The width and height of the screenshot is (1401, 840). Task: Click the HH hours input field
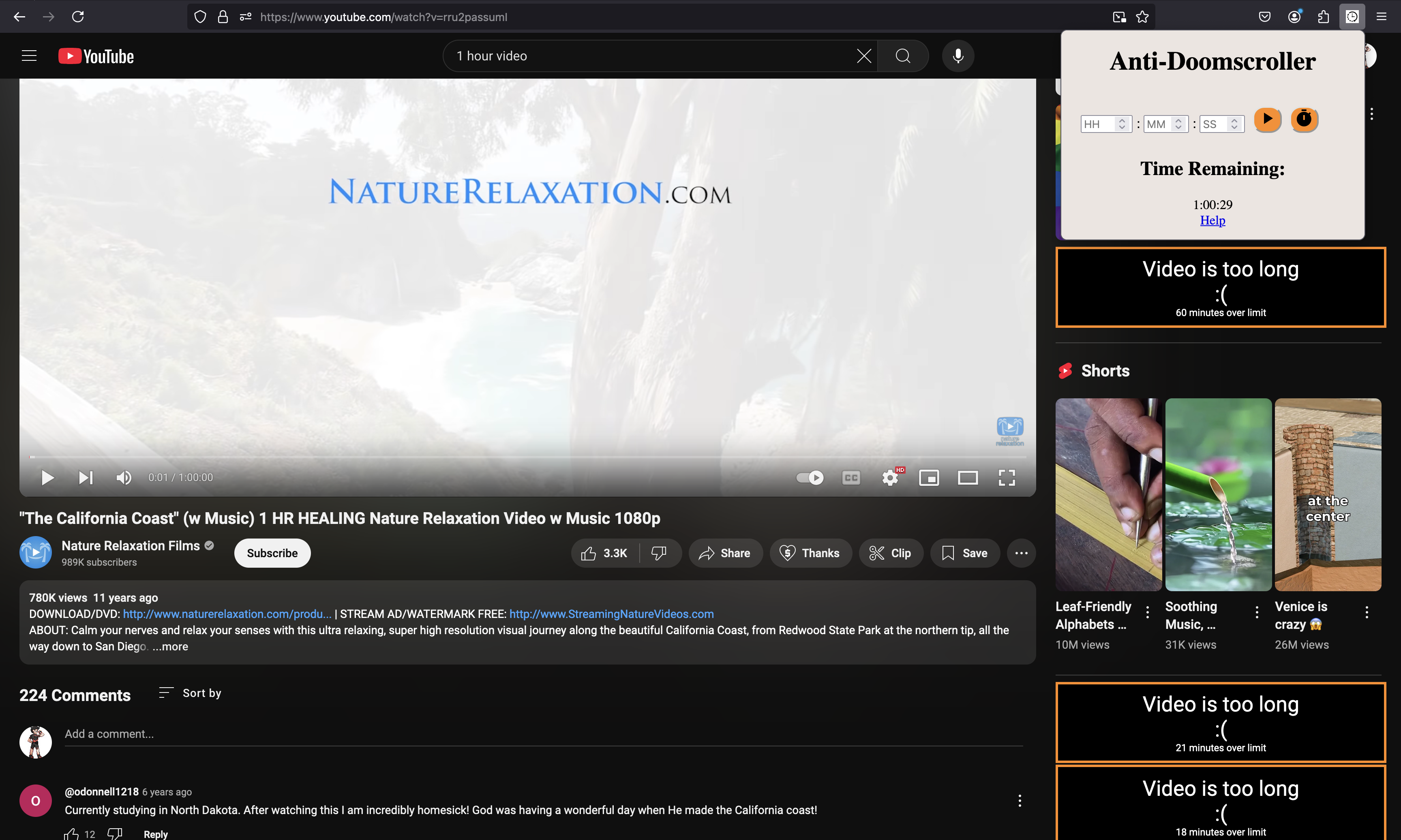1097,124
